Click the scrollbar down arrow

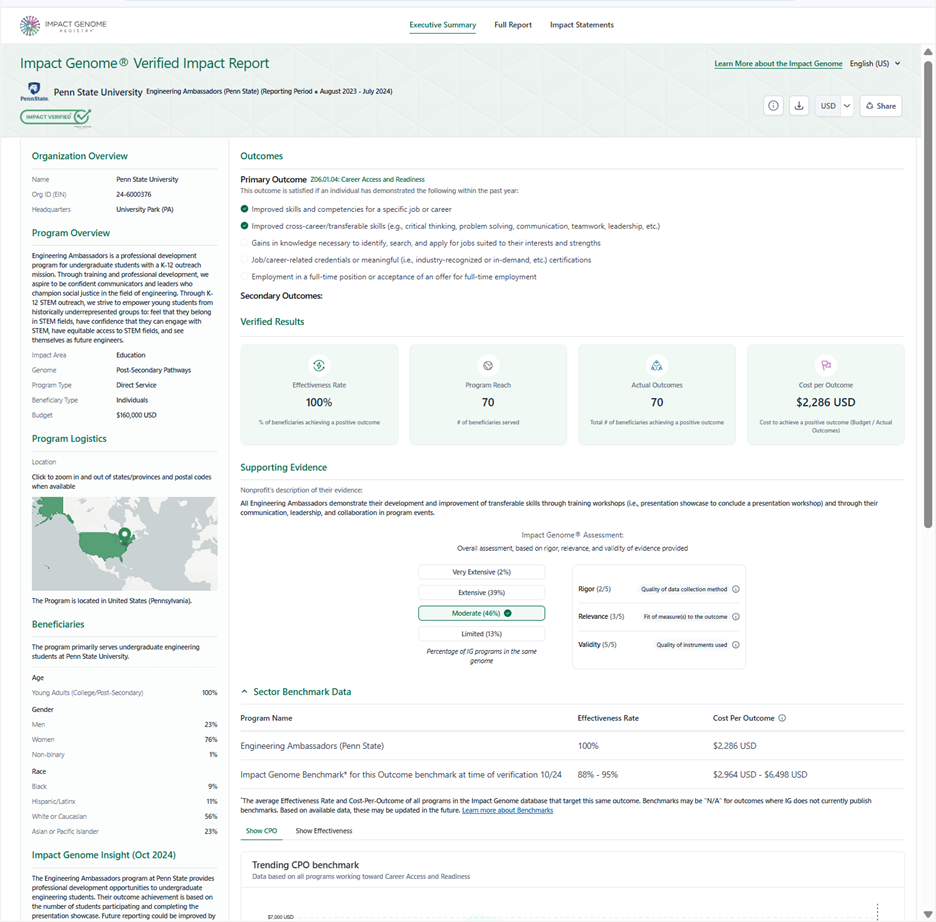click(x=928, y=914)
